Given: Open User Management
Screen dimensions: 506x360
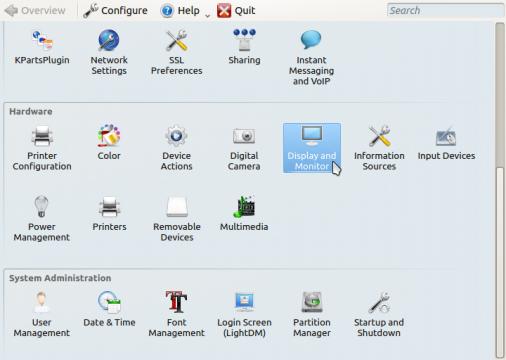Looking at the screenshot, I should pyautogui.click(x=42, y=315).
